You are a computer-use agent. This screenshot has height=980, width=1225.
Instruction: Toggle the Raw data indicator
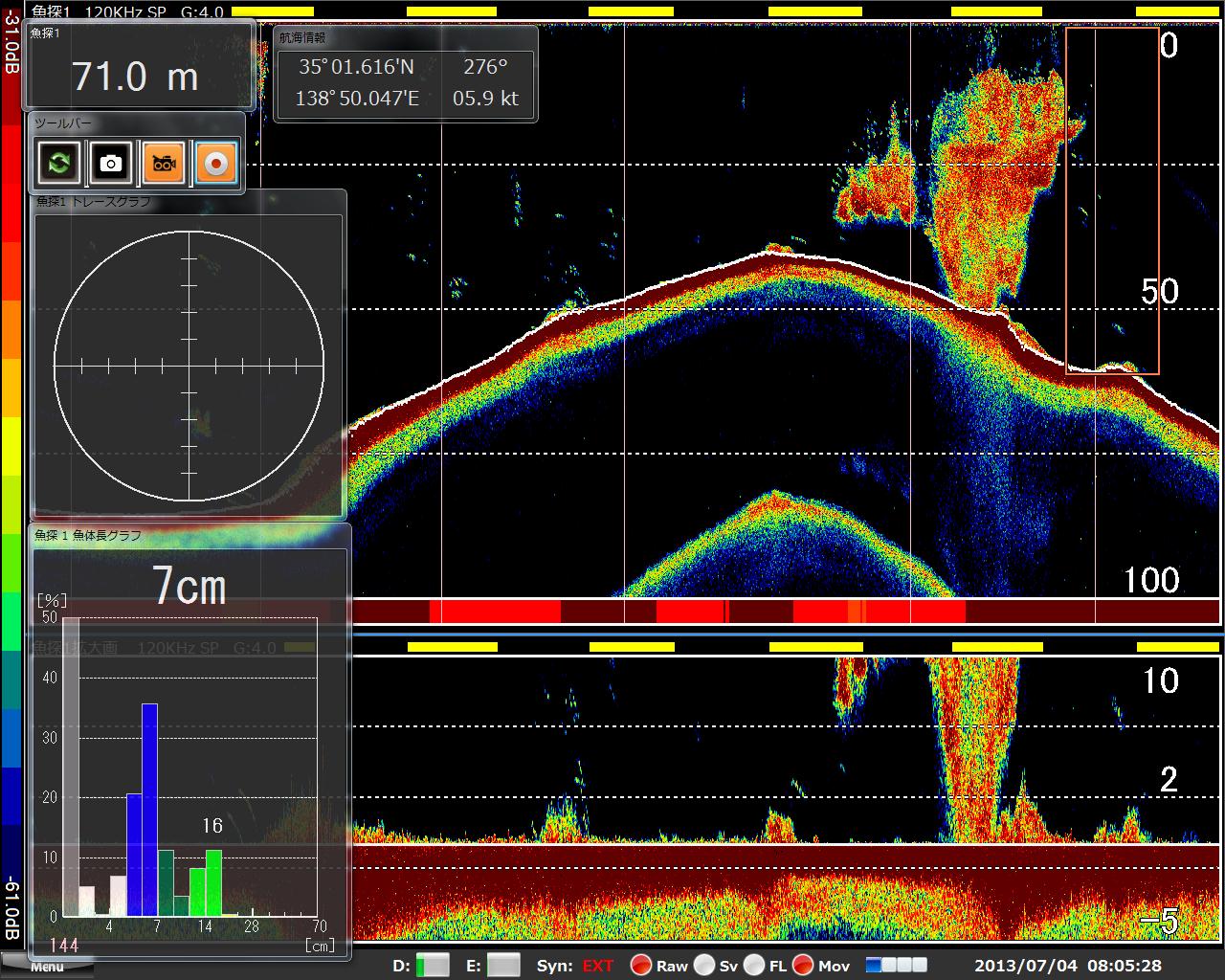pos(641,965)
